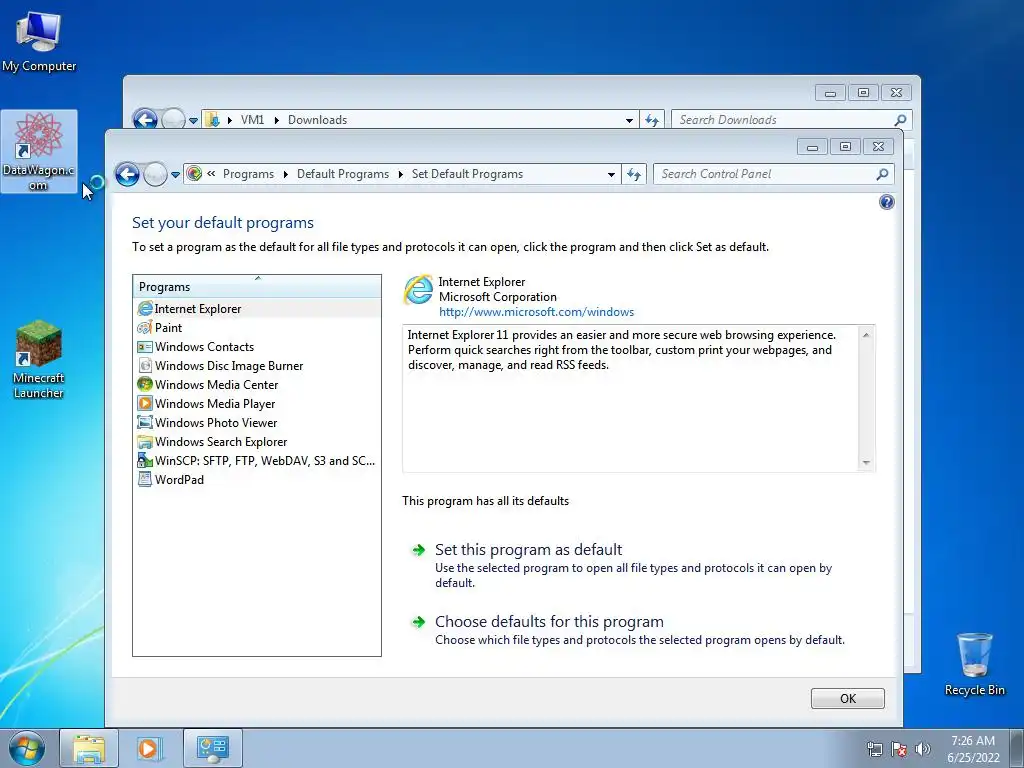Click Choose defaults for this program
This screenshot has width=1024, height=768.
[549, 621]
